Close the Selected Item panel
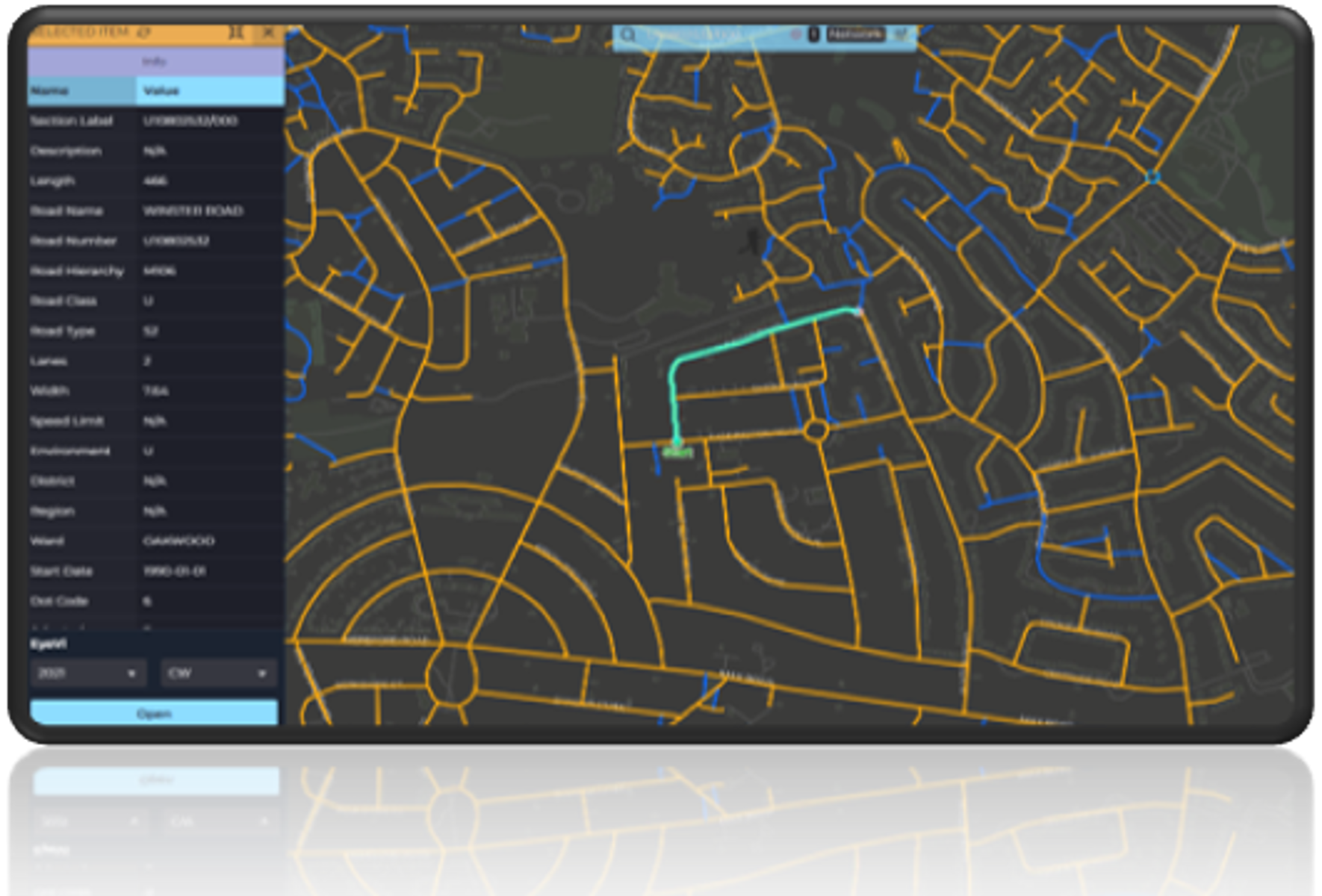 coord(268,33)
